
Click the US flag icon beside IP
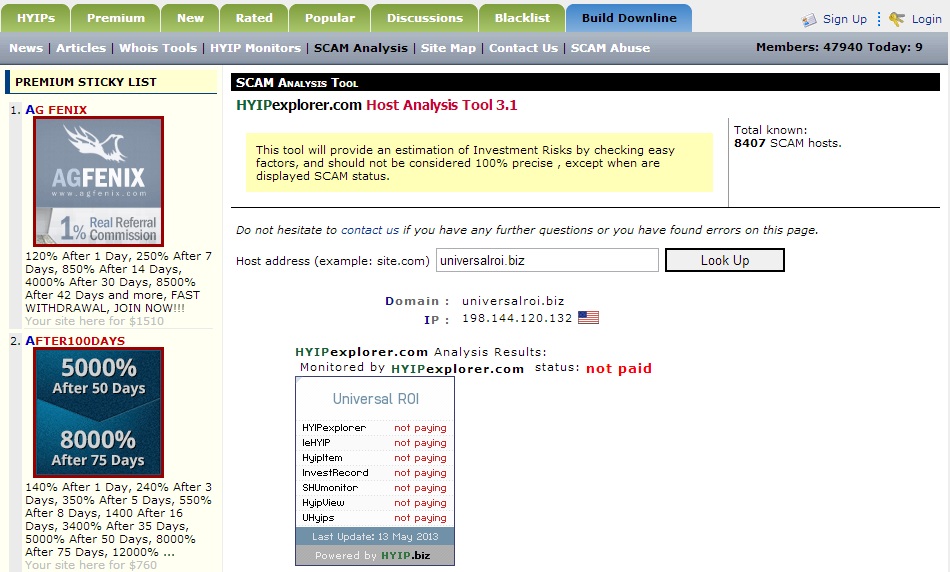588,318
